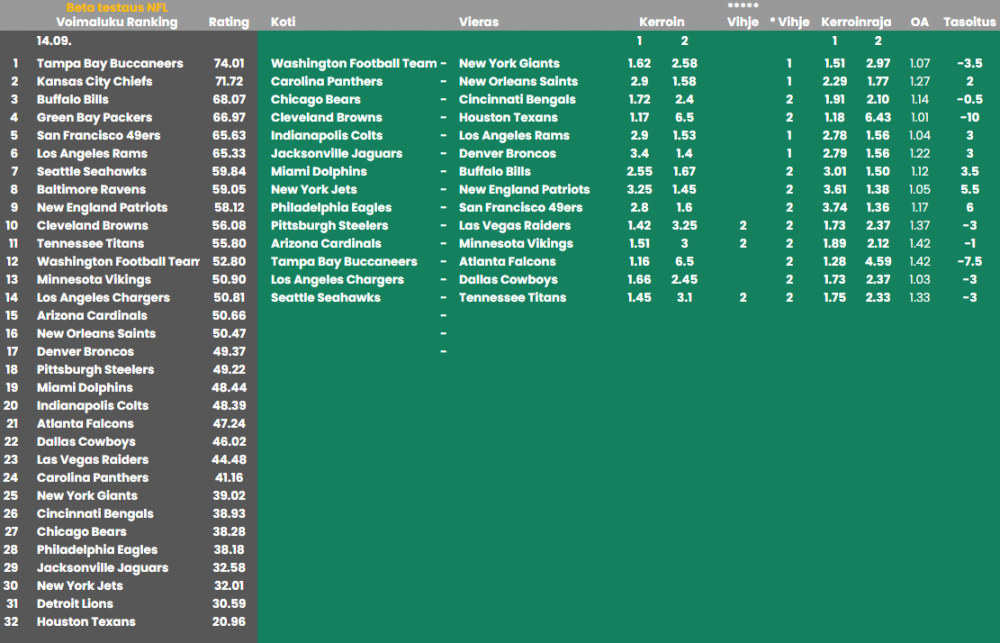Click home team Chicago Bears in the fixtures

click(x=316, y=100)
